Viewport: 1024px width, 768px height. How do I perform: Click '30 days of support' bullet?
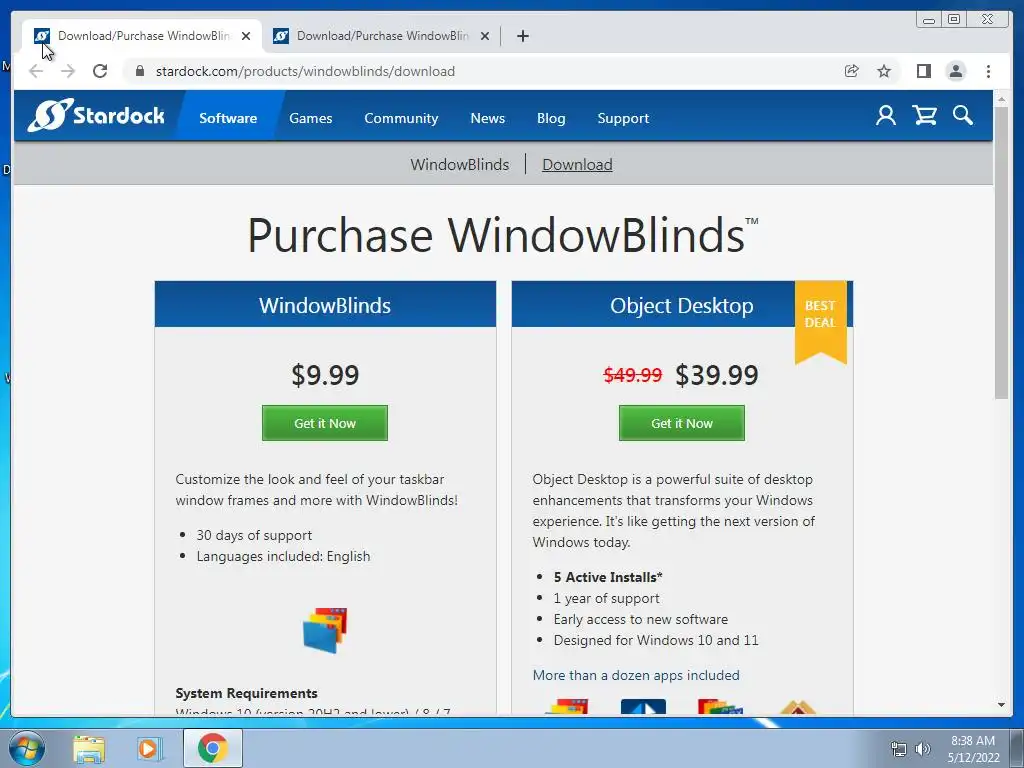click(254, 536)
